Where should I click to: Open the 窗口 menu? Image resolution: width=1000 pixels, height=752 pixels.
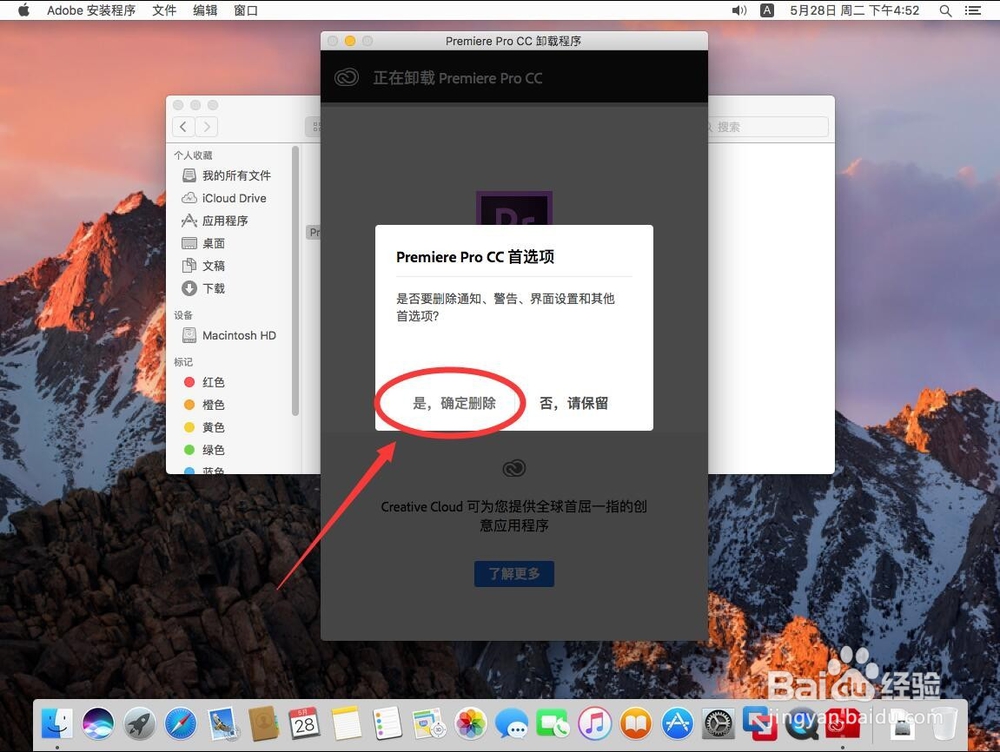click(246, 10)
